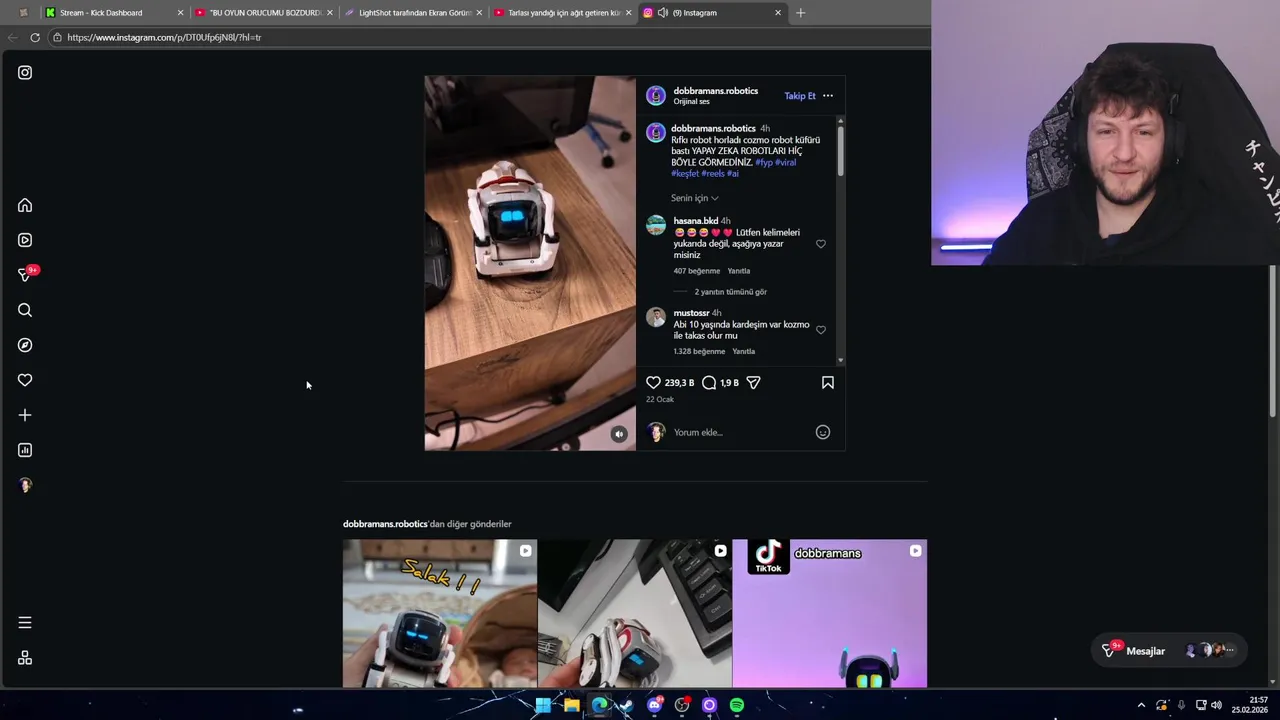Open post options three-dot menu

pyautogui.click(x=827, y=96)
